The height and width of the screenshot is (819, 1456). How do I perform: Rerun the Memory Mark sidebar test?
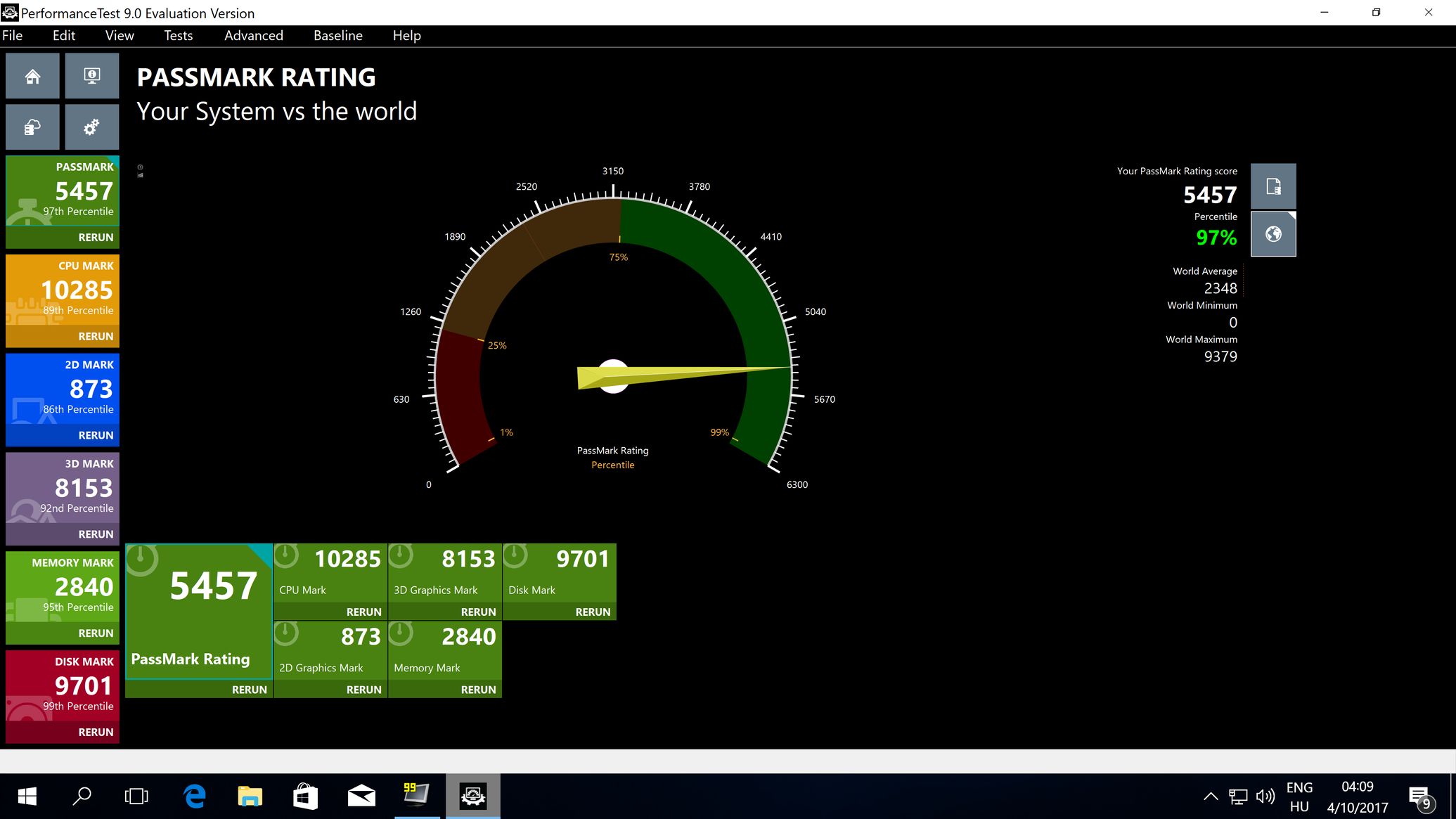click(x=96, y=633)
